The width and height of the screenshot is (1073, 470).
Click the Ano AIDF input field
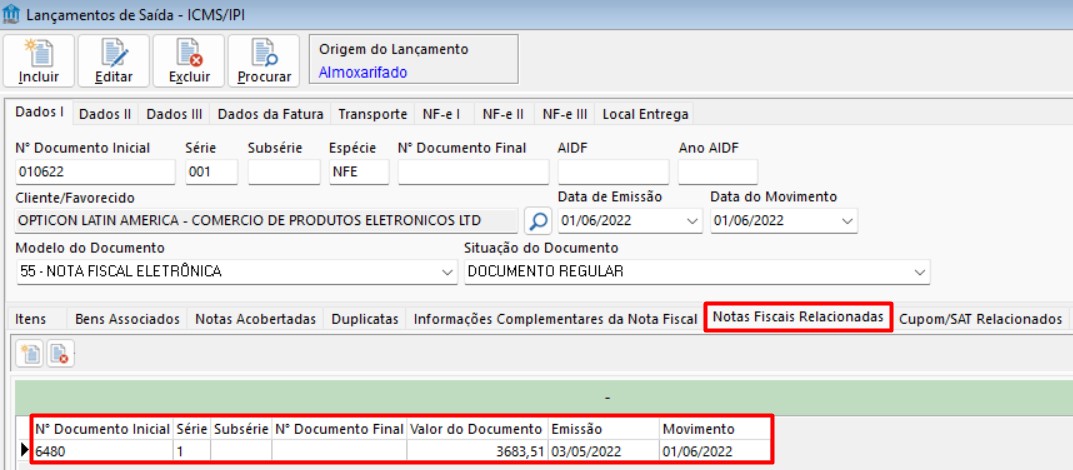click(718, 172)
